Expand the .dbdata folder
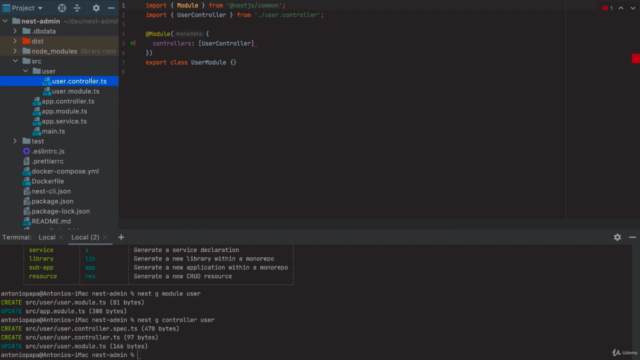The height and width of the screenshot is (360, 640). pyautogui.click(x=15, y=31)
